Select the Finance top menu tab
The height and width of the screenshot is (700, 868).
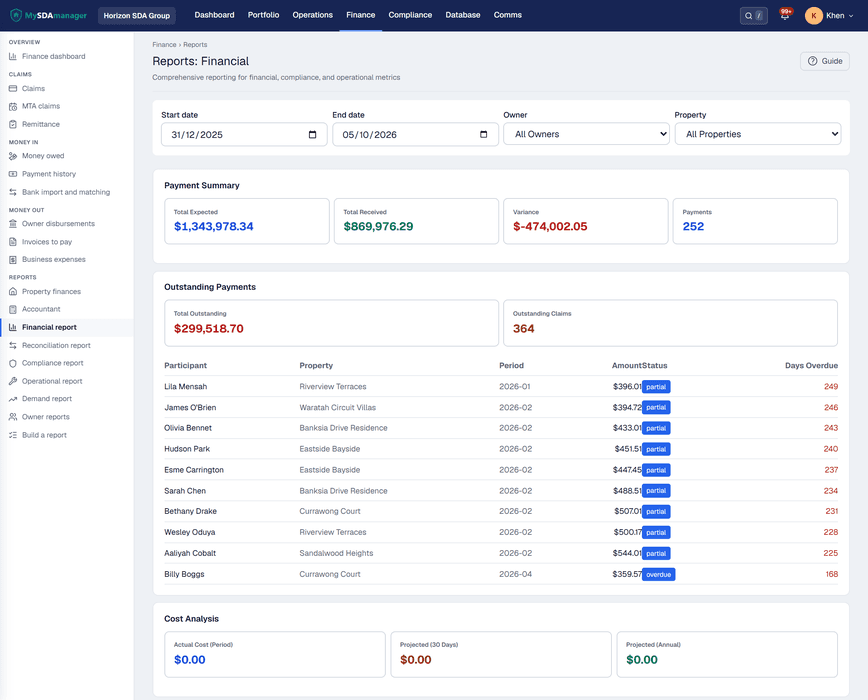361,15
